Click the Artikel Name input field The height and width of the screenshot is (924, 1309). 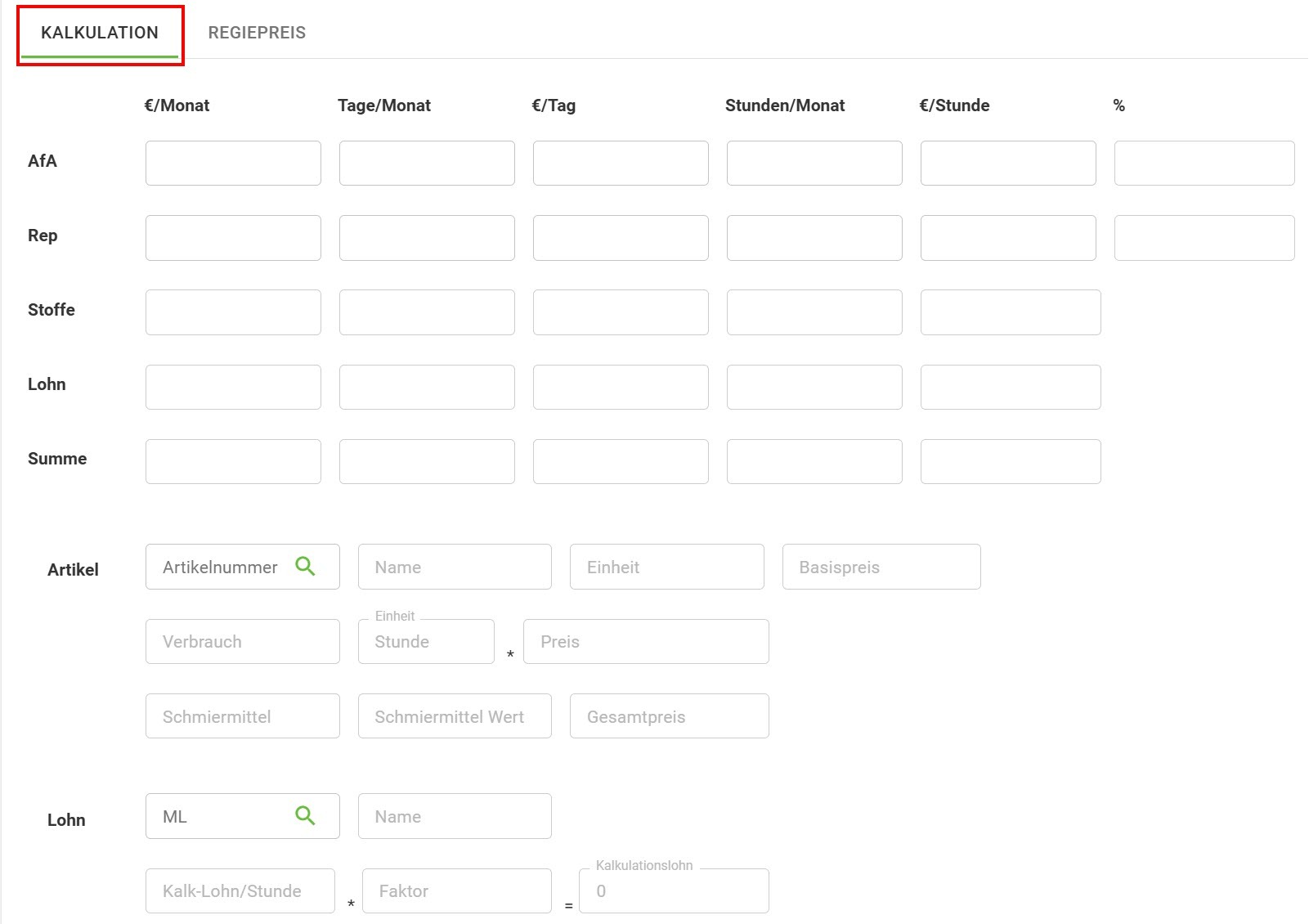[x=455, y=567]
